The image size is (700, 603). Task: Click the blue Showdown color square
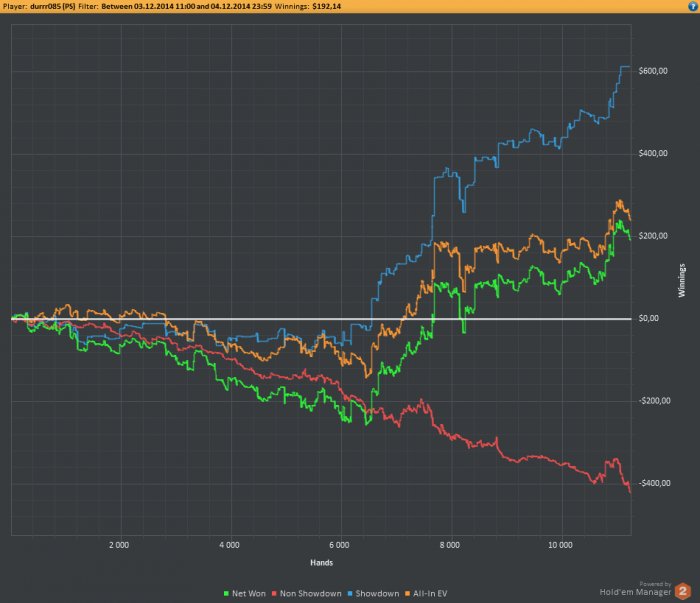(x=350, y=594)
